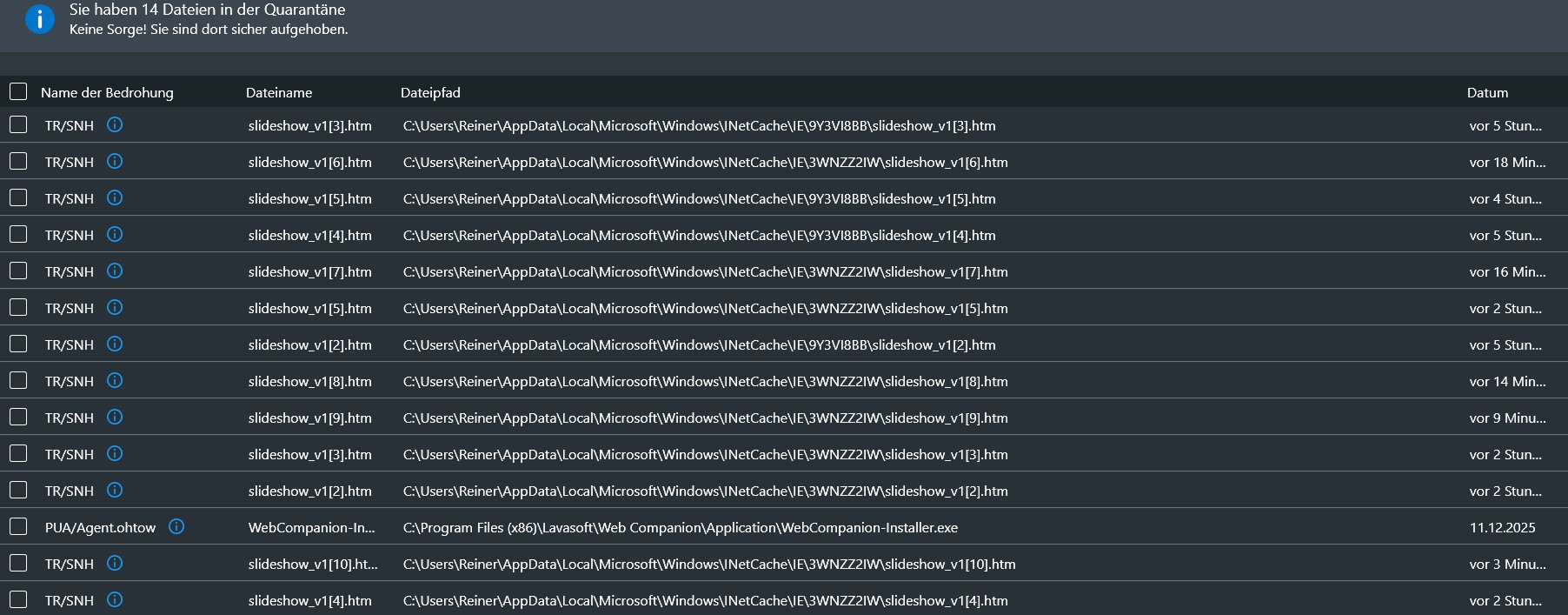Click info icon for slideshow_v1[10].htm threat
The width and height of the screenshot is (1568, 615).
click(x=115, y=563)
